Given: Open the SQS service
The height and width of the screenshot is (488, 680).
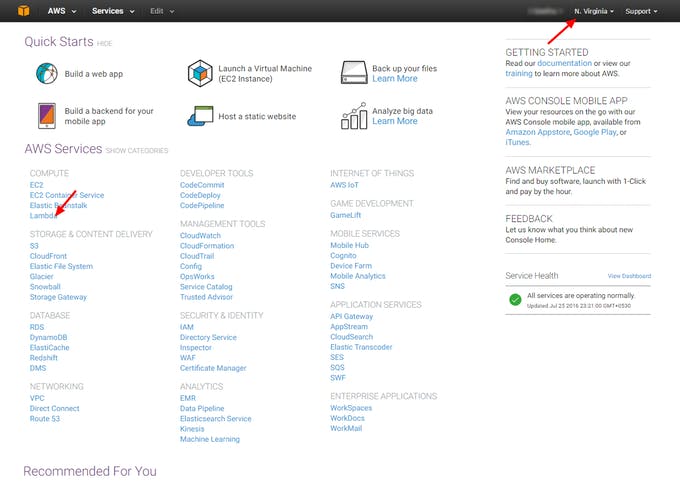Looking at the screenshot, I should click(x=337, y=367).
